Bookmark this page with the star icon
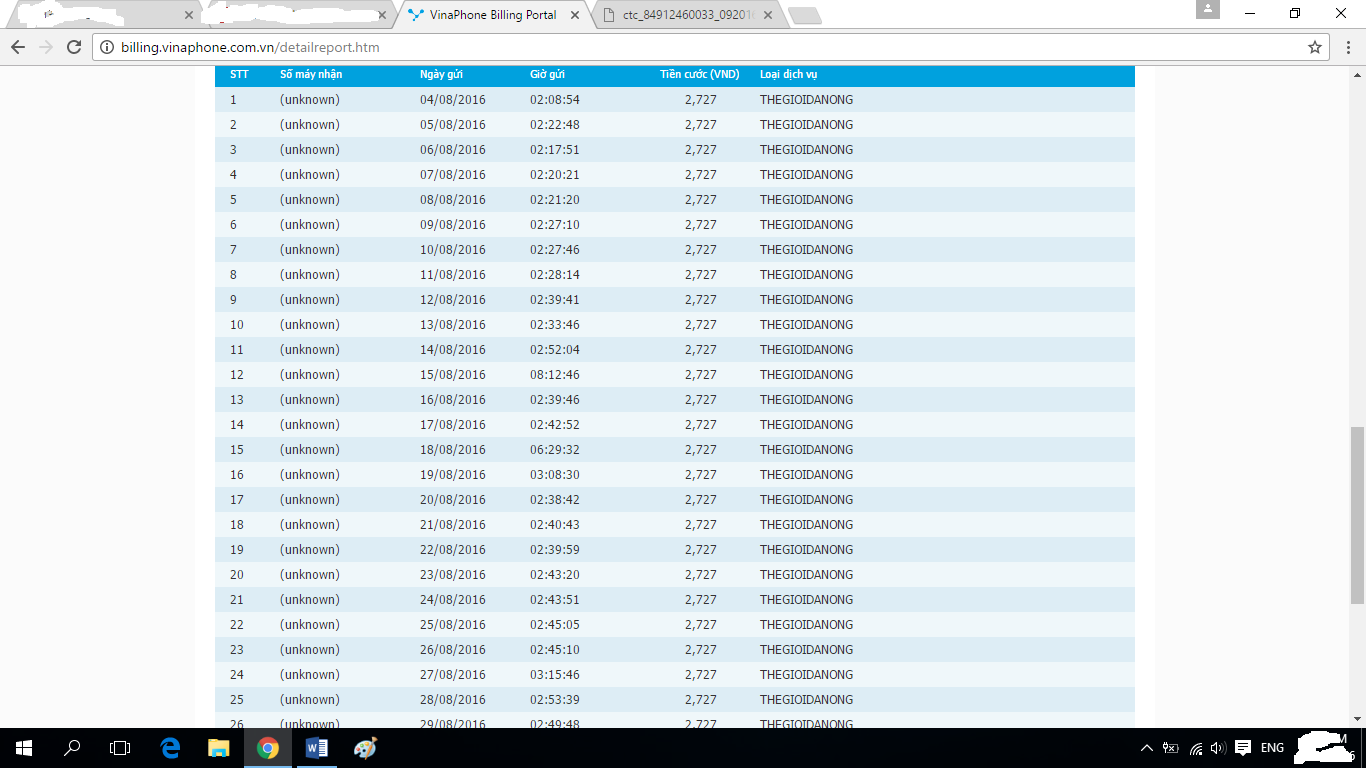This screenshot has height=768, width=1366. pos(1315,47)
